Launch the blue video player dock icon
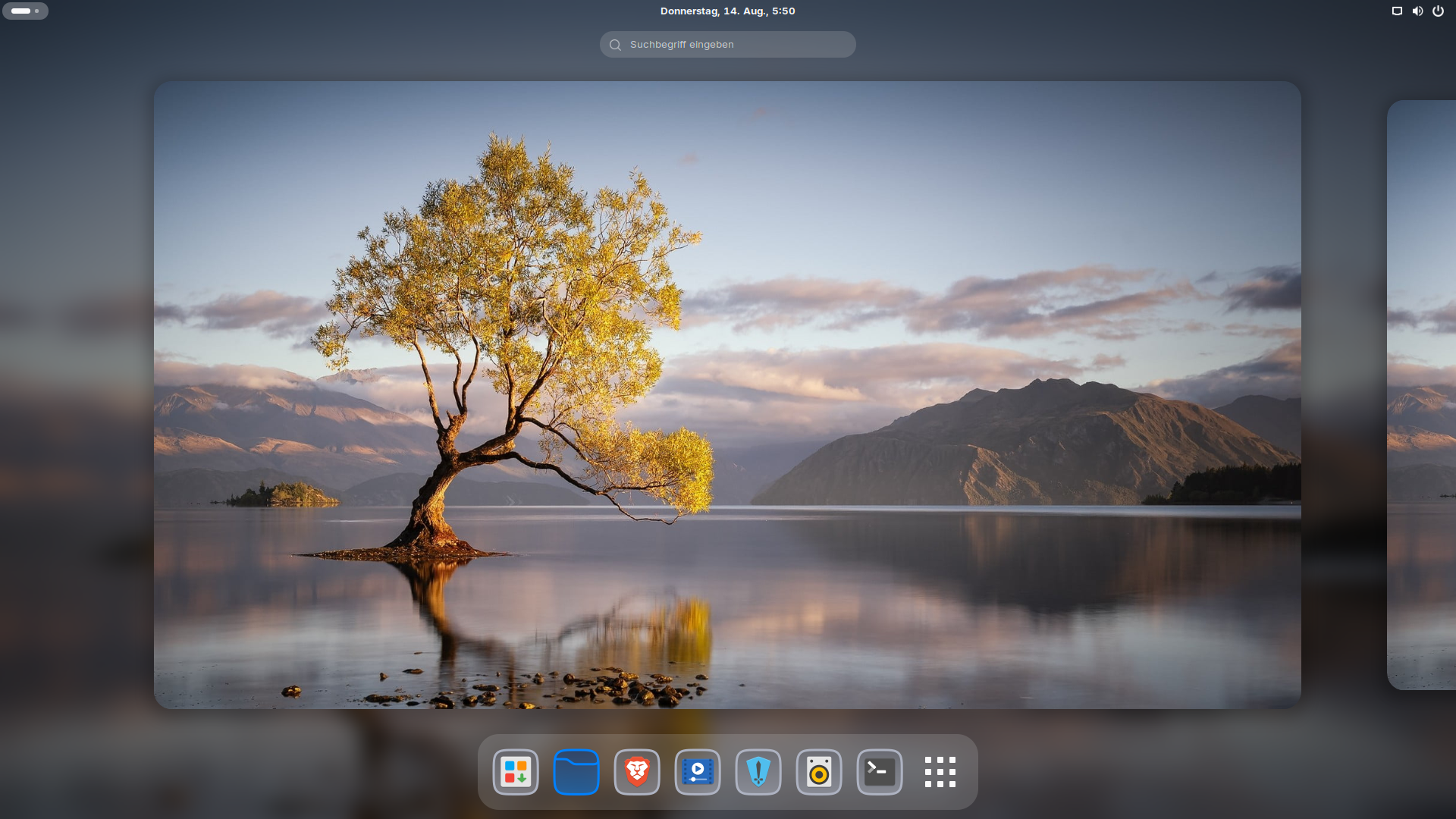 (x=698, y=772)
